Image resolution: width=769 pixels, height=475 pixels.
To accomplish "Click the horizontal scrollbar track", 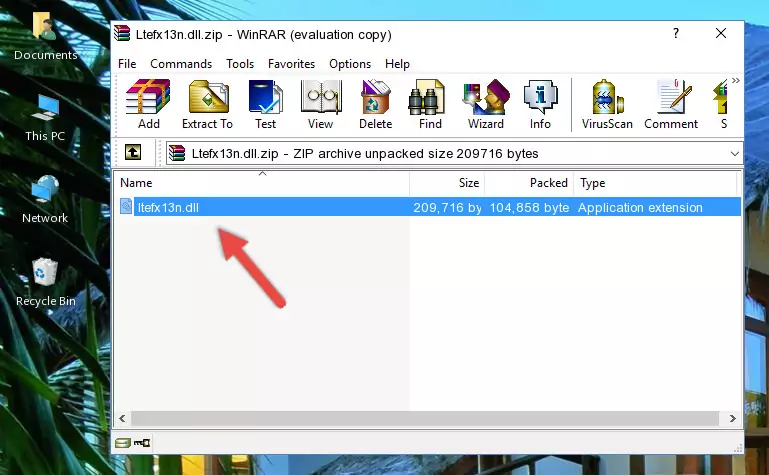I will point(425,419).
